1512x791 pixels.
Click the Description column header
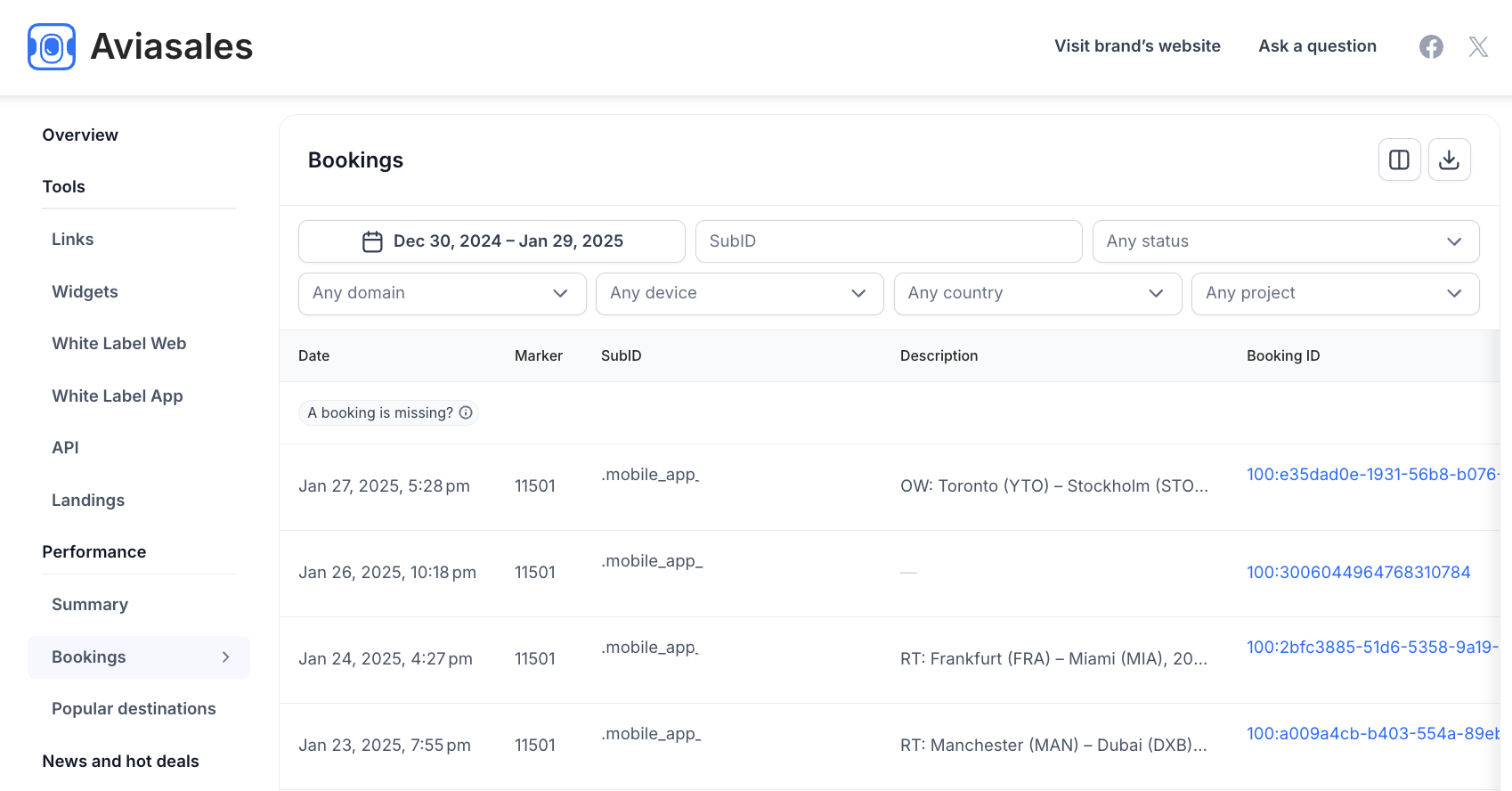pos(939,355)
